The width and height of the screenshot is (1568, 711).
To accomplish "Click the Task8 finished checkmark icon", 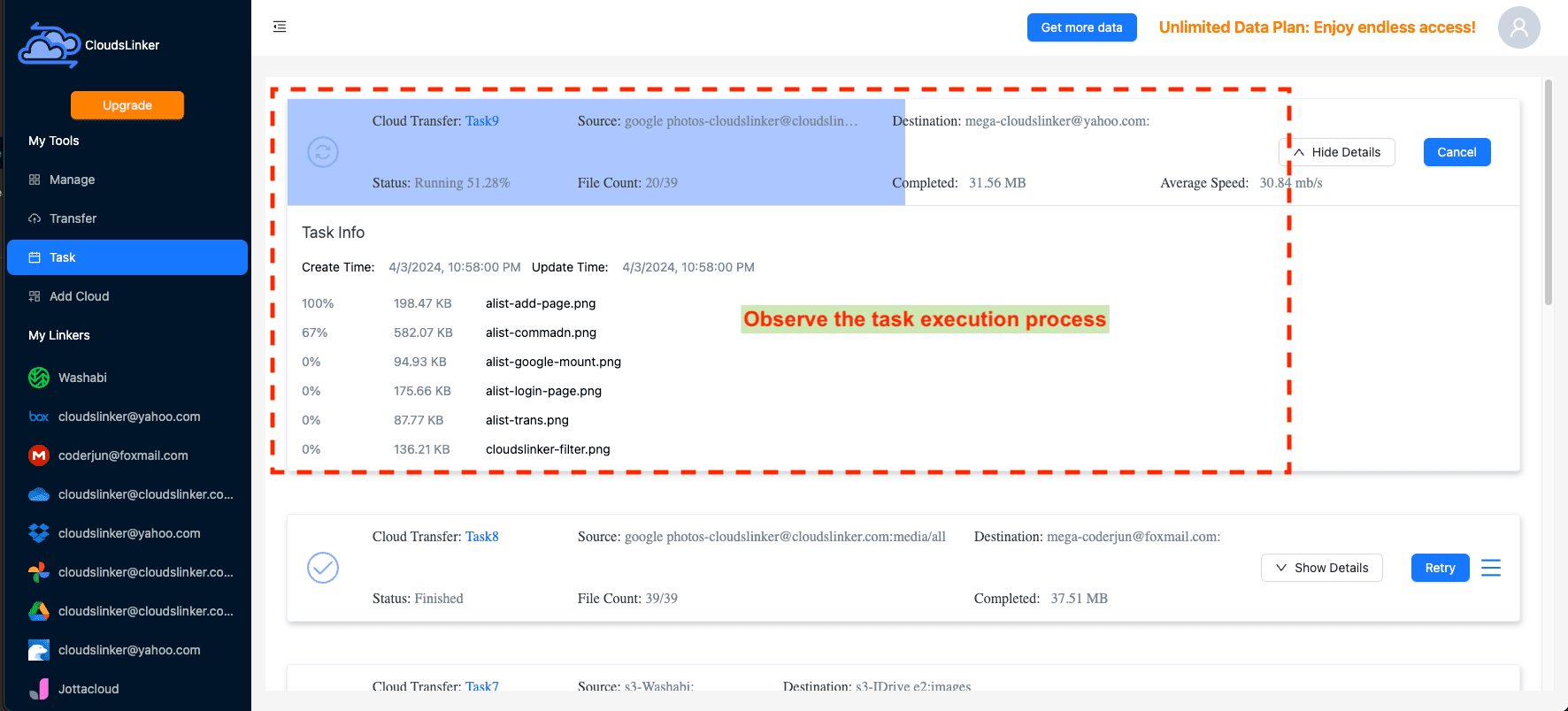I will (x=323, y=568).
